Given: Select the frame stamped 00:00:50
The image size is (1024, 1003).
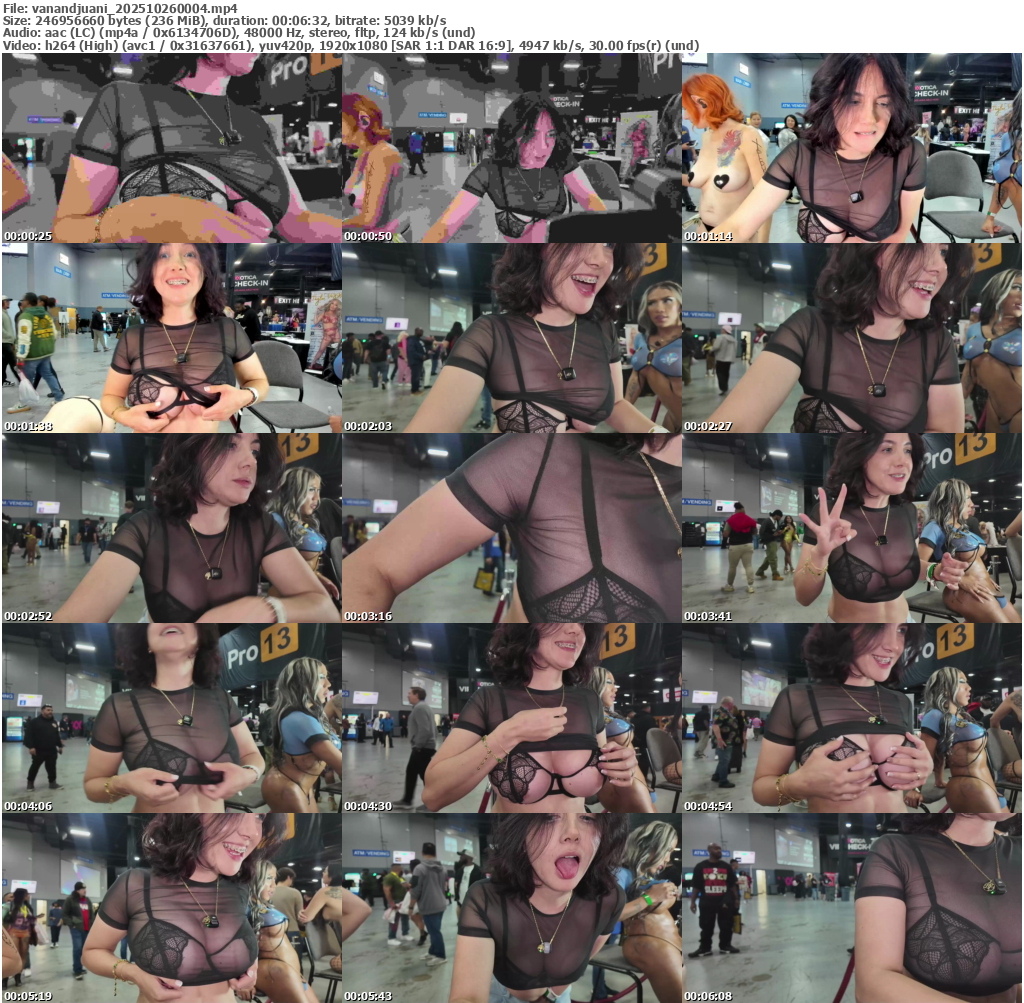Looking at the screenshot, I should click(x=511, y=148).
